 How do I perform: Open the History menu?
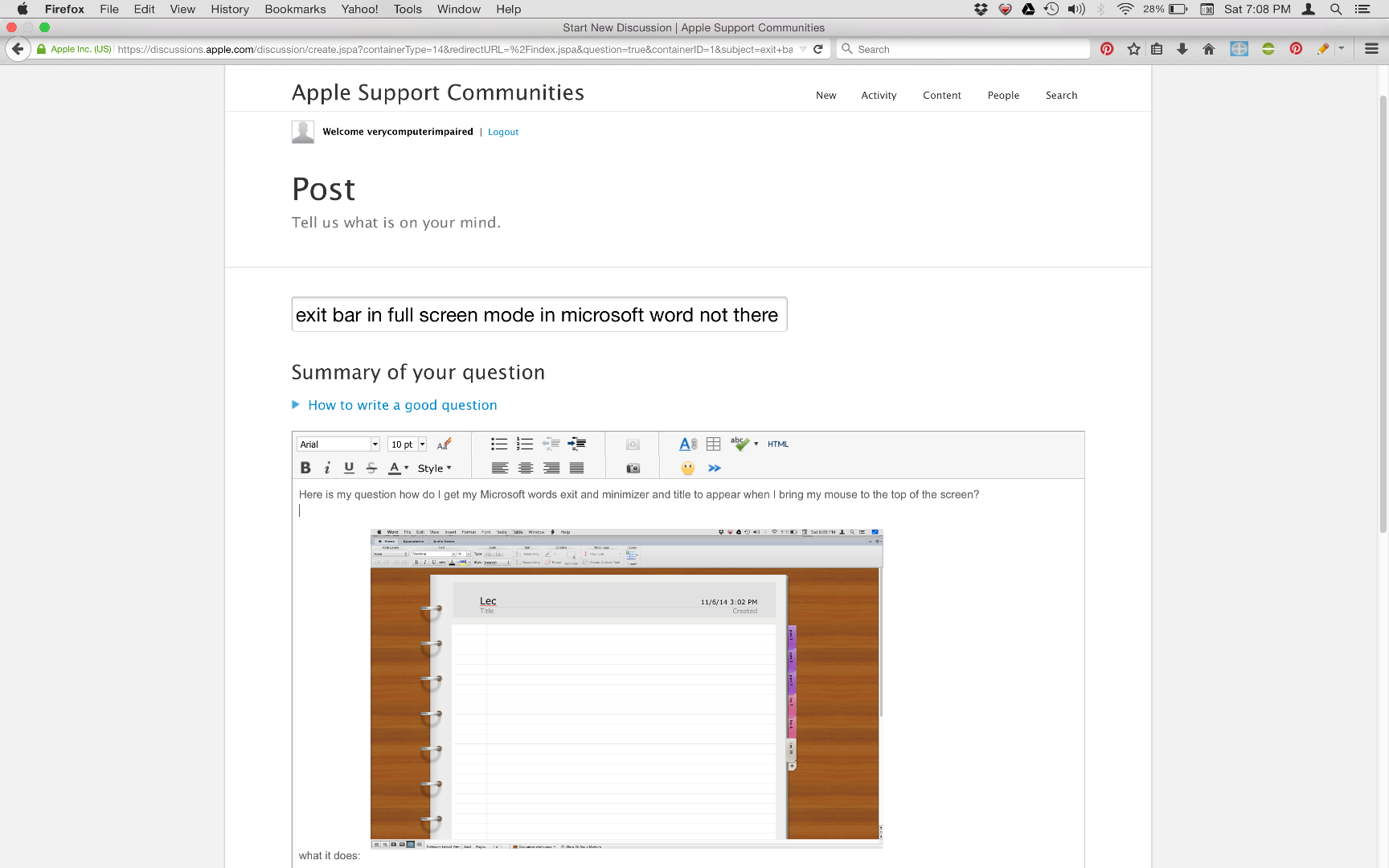(230, 9)
